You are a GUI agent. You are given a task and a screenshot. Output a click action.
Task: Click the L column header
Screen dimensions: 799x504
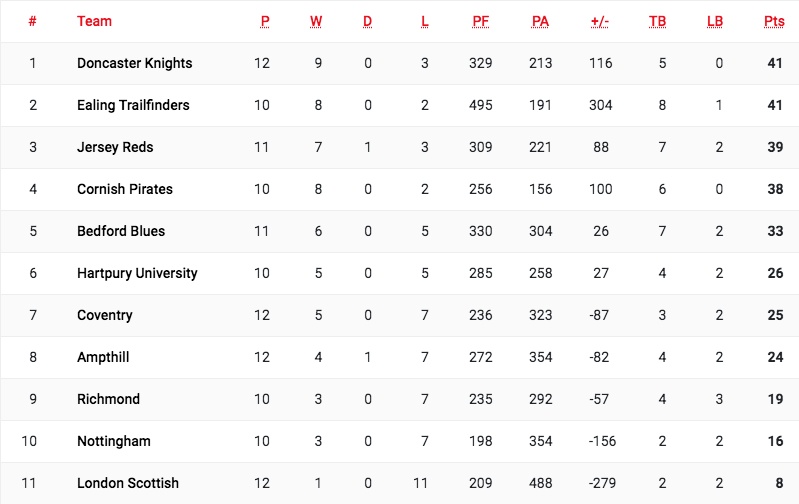point(424,21)
